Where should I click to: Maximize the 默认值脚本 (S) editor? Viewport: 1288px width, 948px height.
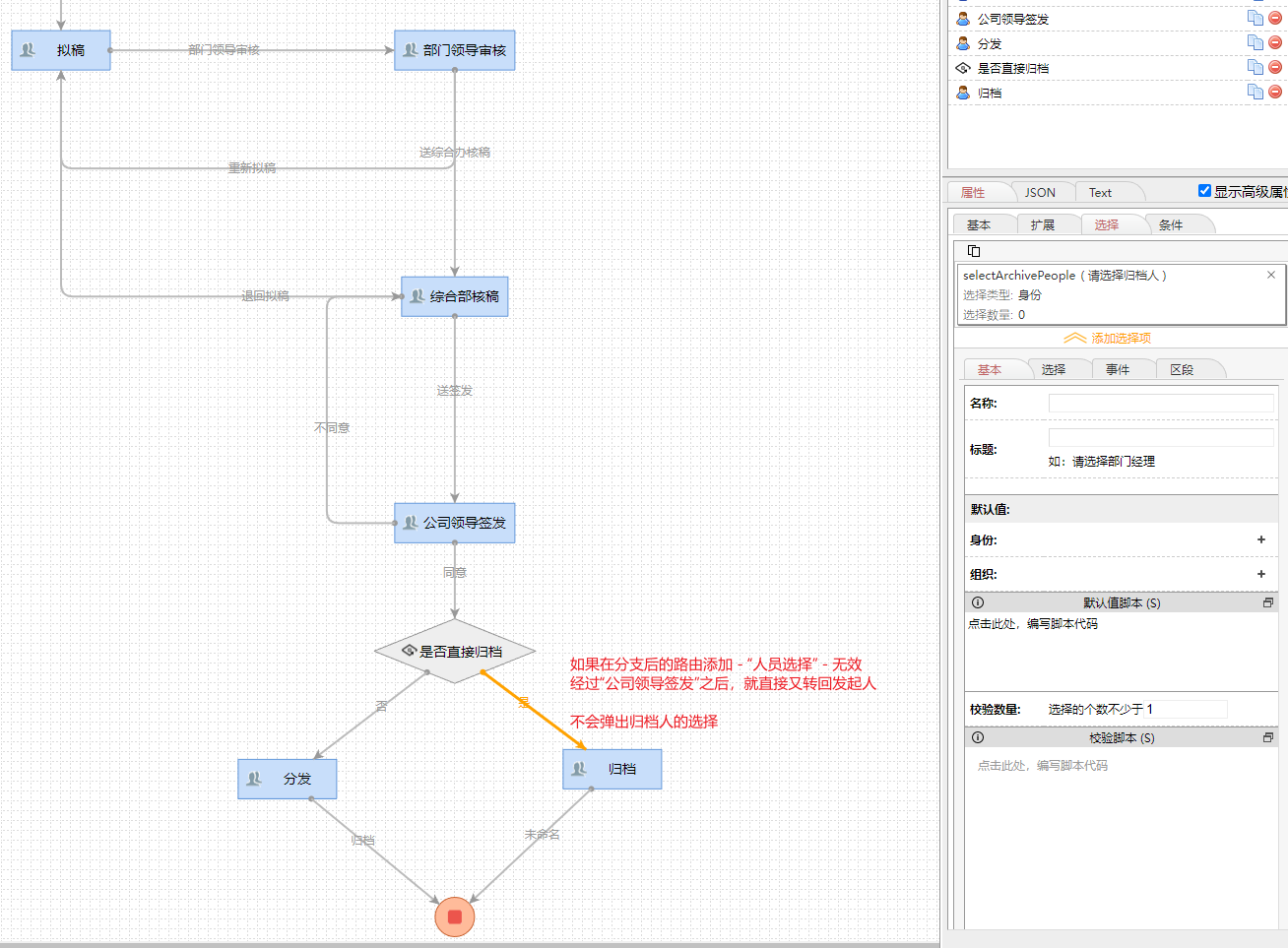coord(1268,602)
